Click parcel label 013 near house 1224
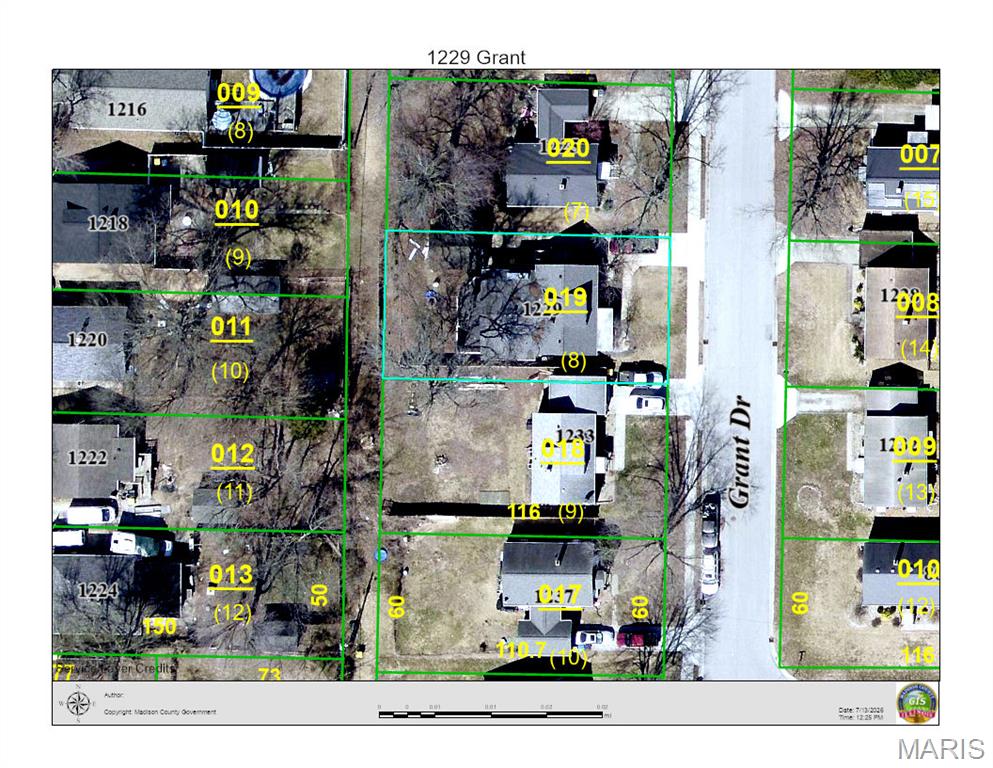Viewport: 993px width, 768px height. tap(231, 575)
